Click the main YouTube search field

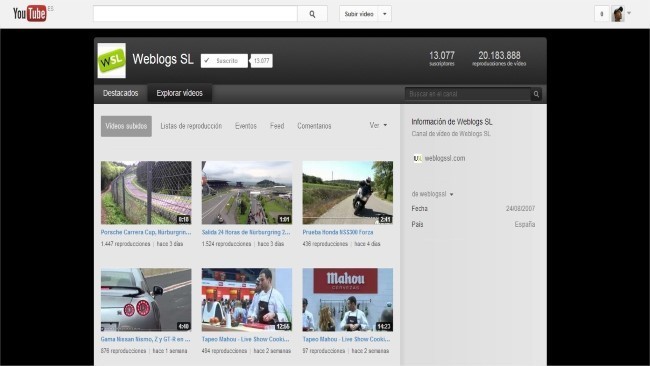195,14
